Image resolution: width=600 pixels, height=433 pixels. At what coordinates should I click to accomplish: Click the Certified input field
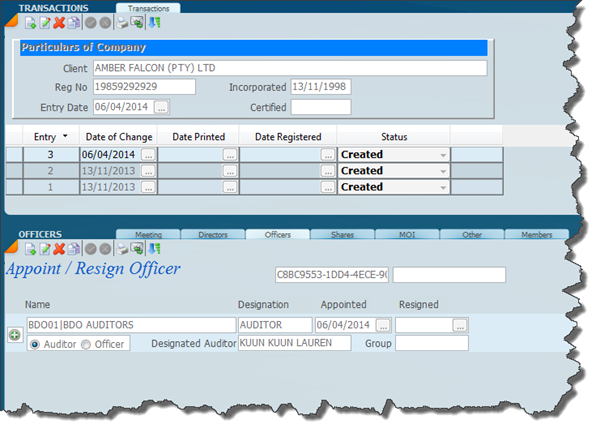(321, 107)
